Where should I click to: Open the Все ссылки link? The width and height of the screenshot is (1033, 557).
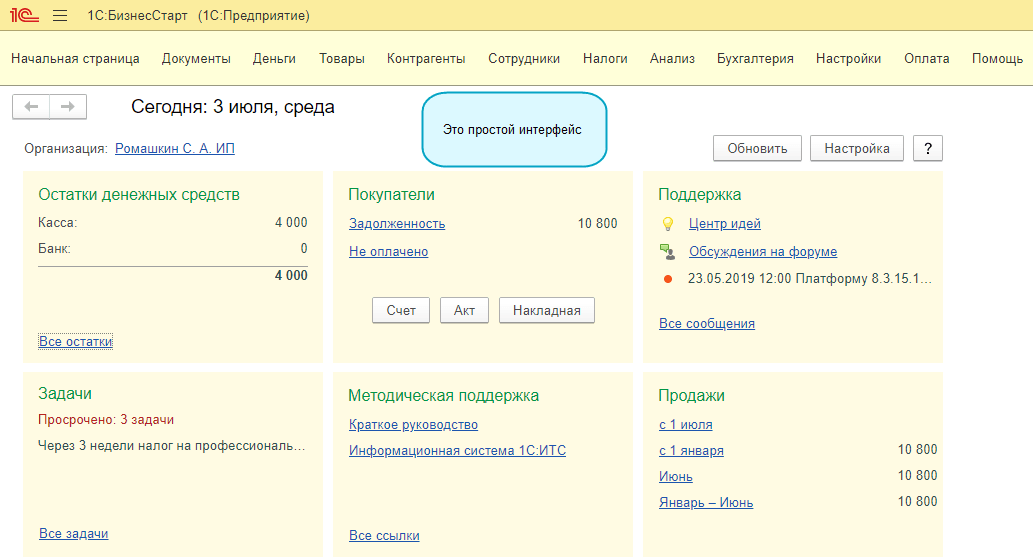tap(384, 535)
